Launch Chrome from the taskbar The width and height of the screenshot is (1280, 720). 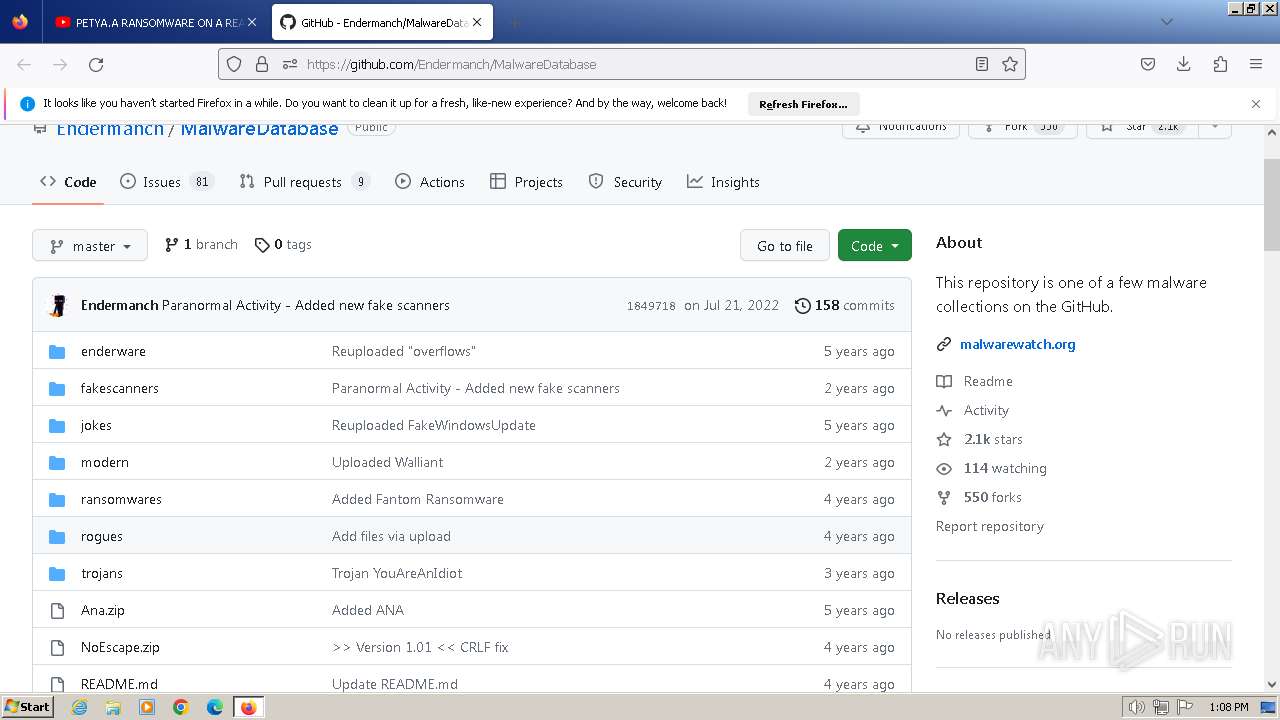pos(181,707)
